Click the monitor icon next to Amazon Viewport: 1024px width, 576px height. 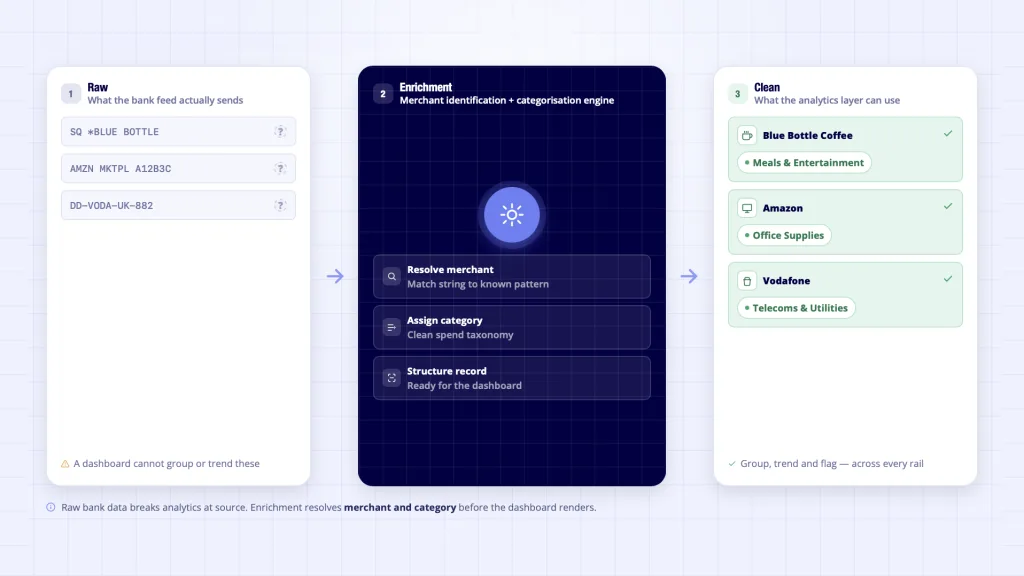point(747,208)
